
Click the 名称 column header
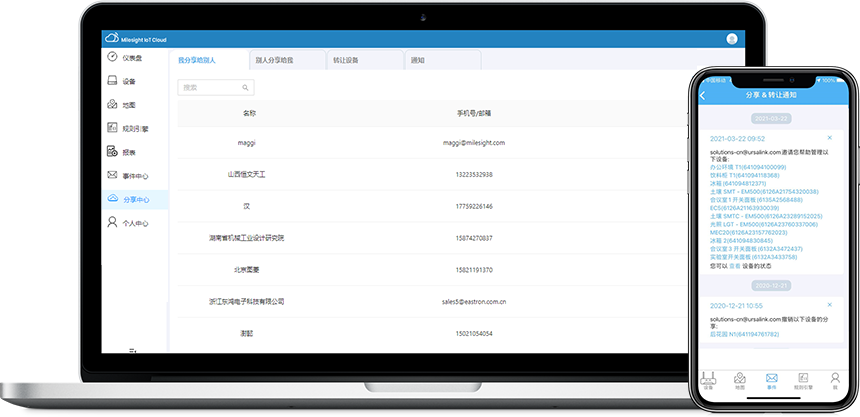[249, 114]
